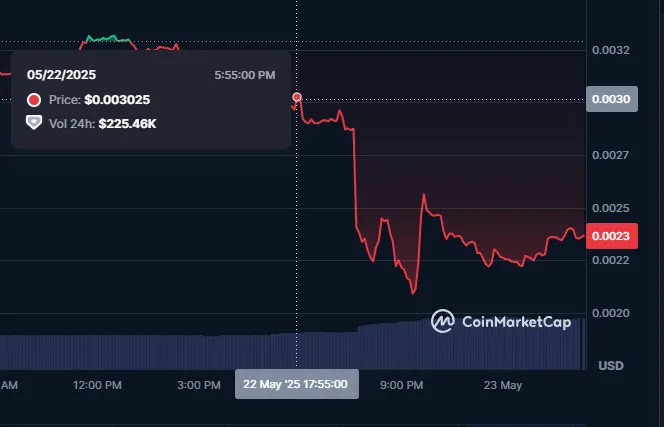Click the 3:00 PM axis label
The image size is (664, 427).
pyautogui.click(x=199, y=385)
